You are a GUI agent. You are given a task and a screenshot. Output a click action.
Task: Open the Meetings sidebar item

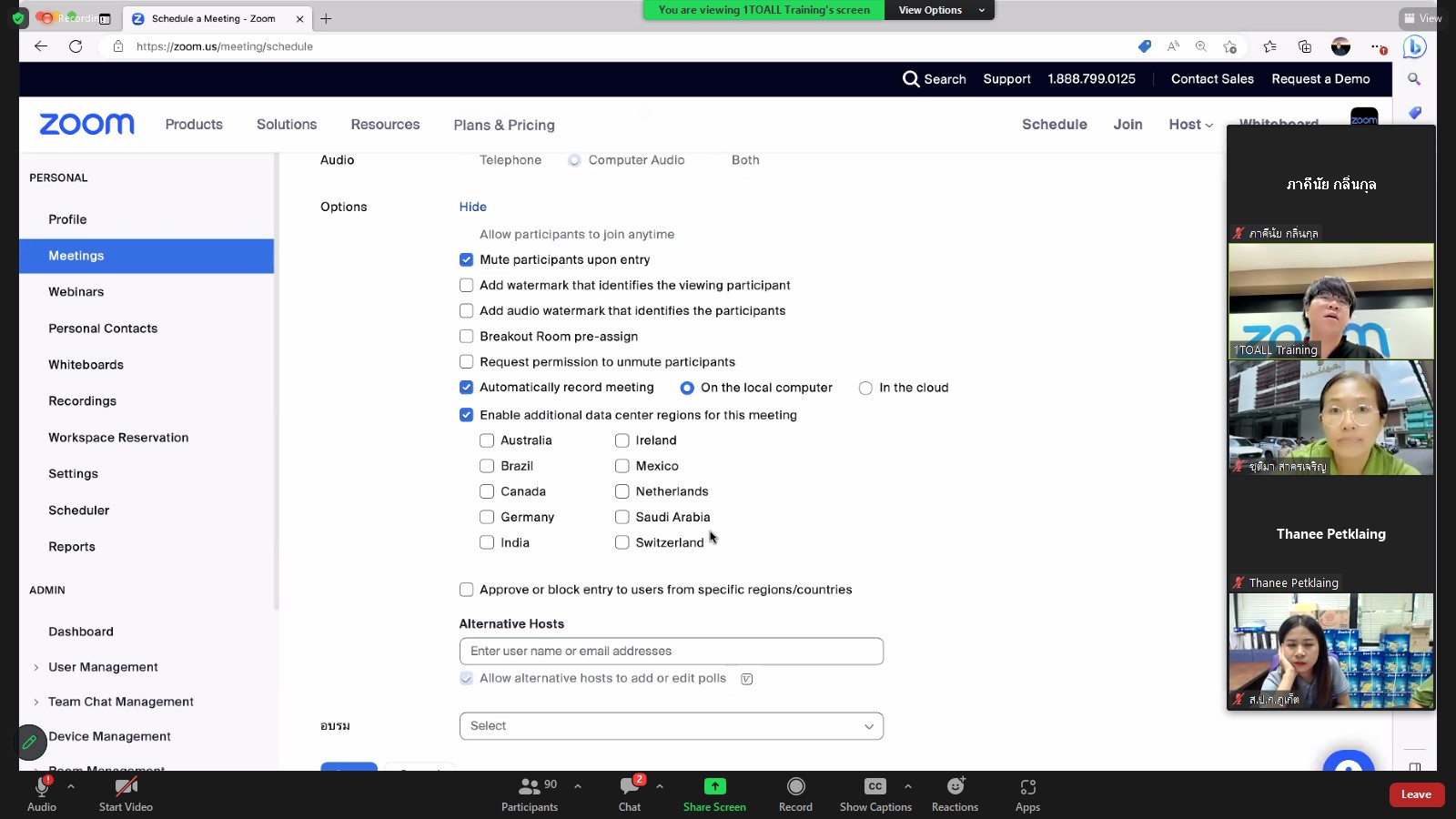tap(147, 256)
